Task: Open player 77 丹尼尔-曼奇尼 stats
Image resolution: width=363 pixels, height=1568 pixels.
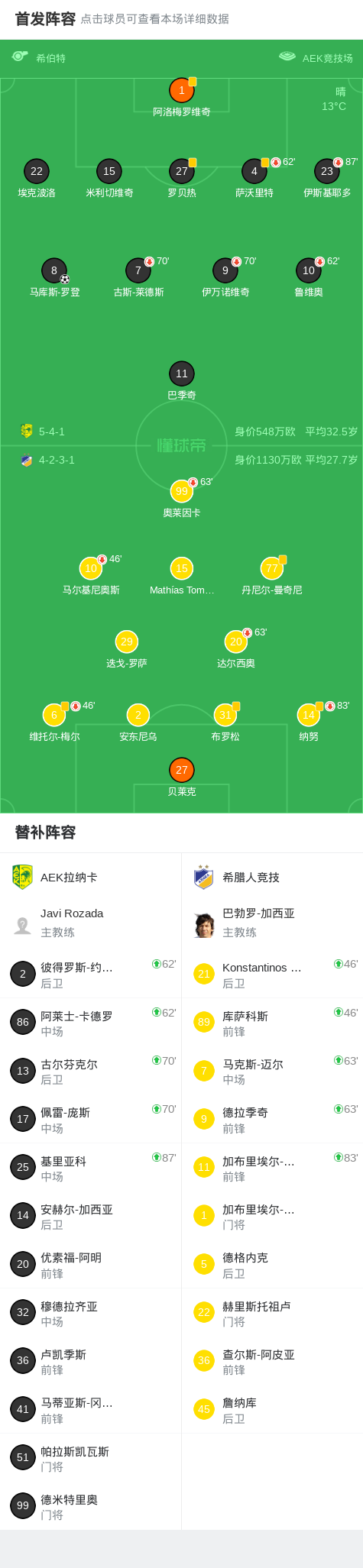Action: (x=272, y=568)
